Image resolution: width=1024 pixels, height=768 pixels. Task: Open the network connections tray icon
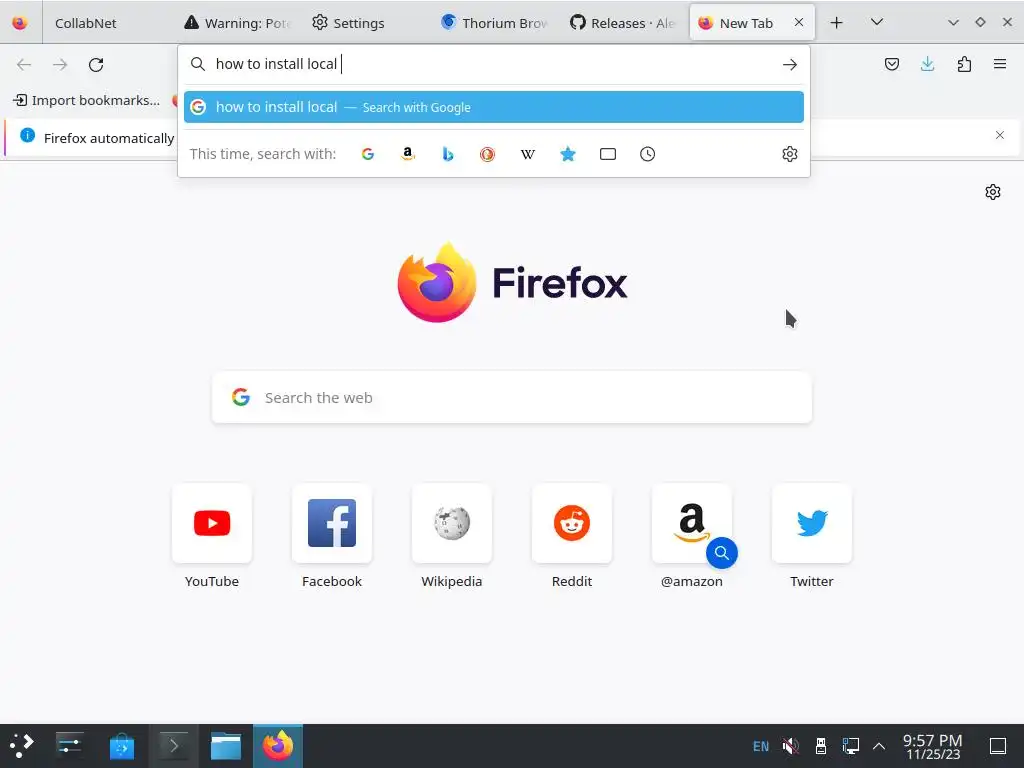point(850,746)
